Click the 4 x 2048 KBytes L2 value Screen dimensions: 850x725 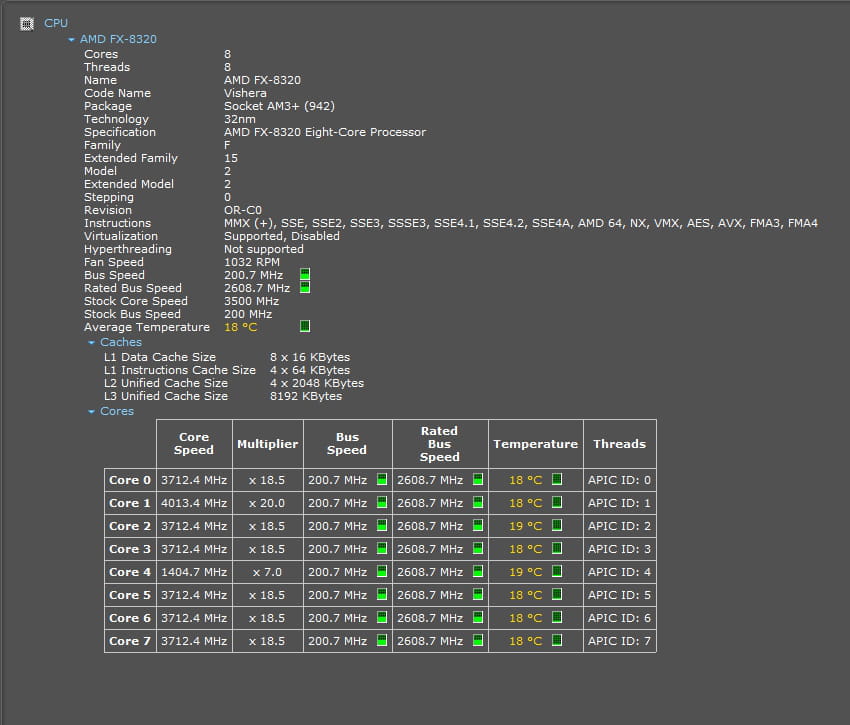pos(317,383)
